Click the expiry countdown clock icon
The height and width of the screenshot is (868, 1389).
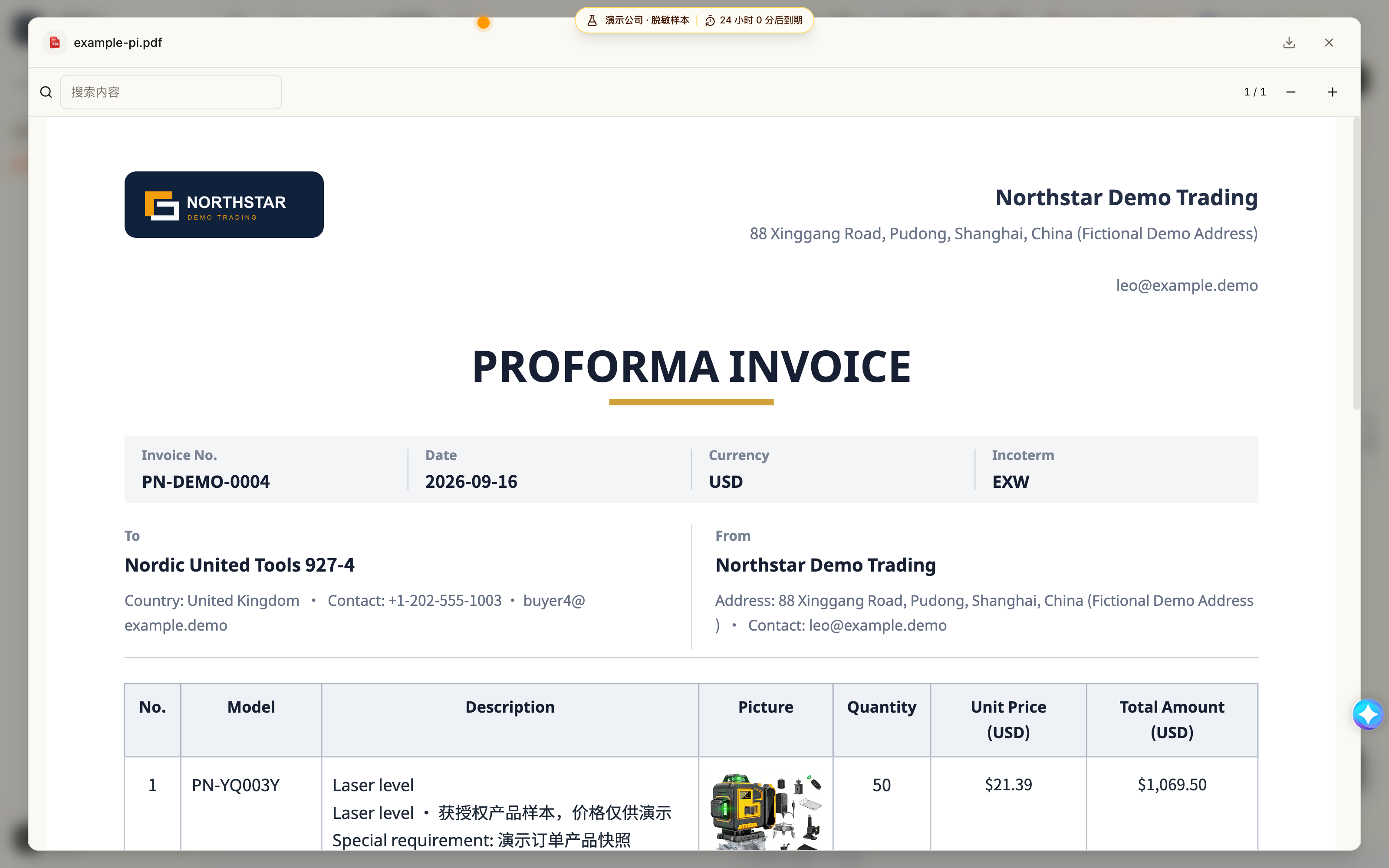(710, 20)
